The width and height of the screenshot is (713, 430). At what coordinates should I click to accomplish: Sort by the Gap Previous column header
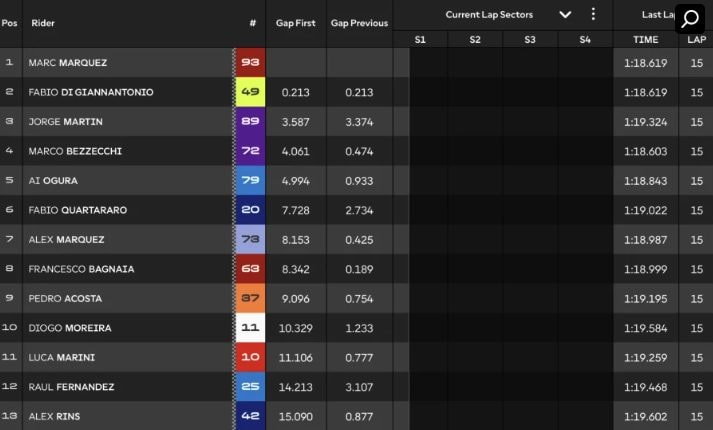tap(359, 22)
